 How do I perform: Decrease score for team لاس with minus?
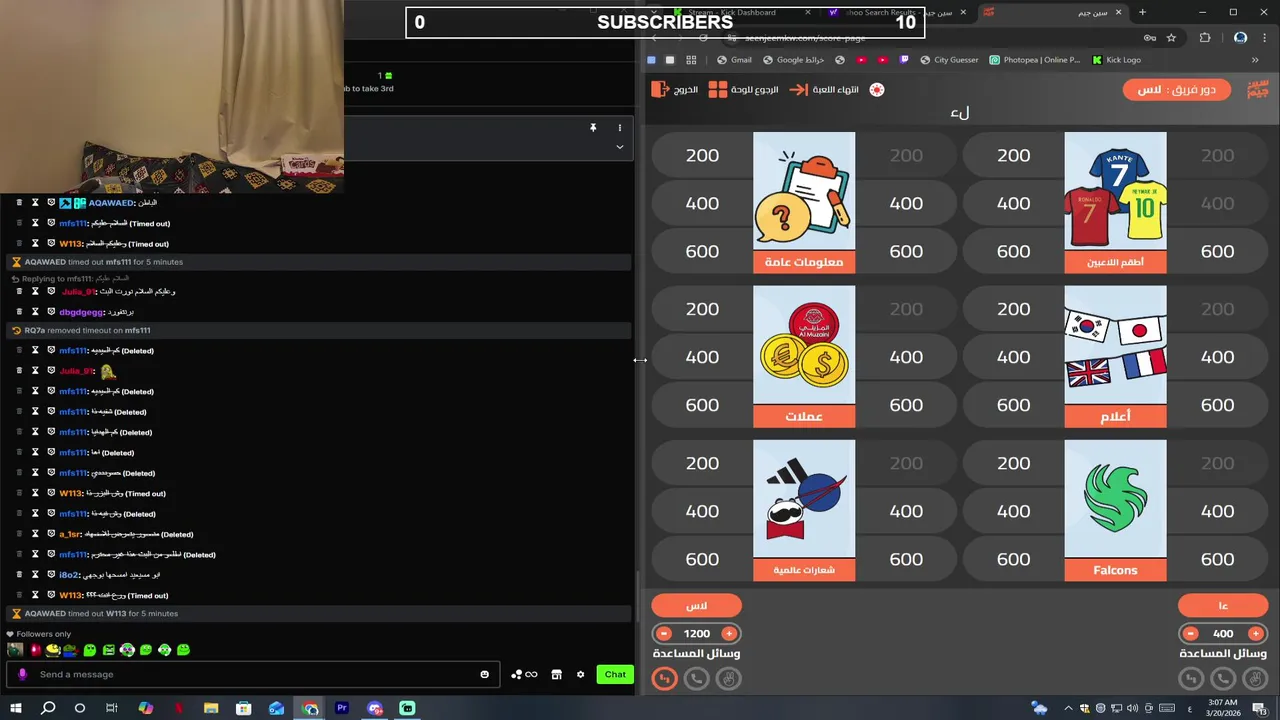665,634
